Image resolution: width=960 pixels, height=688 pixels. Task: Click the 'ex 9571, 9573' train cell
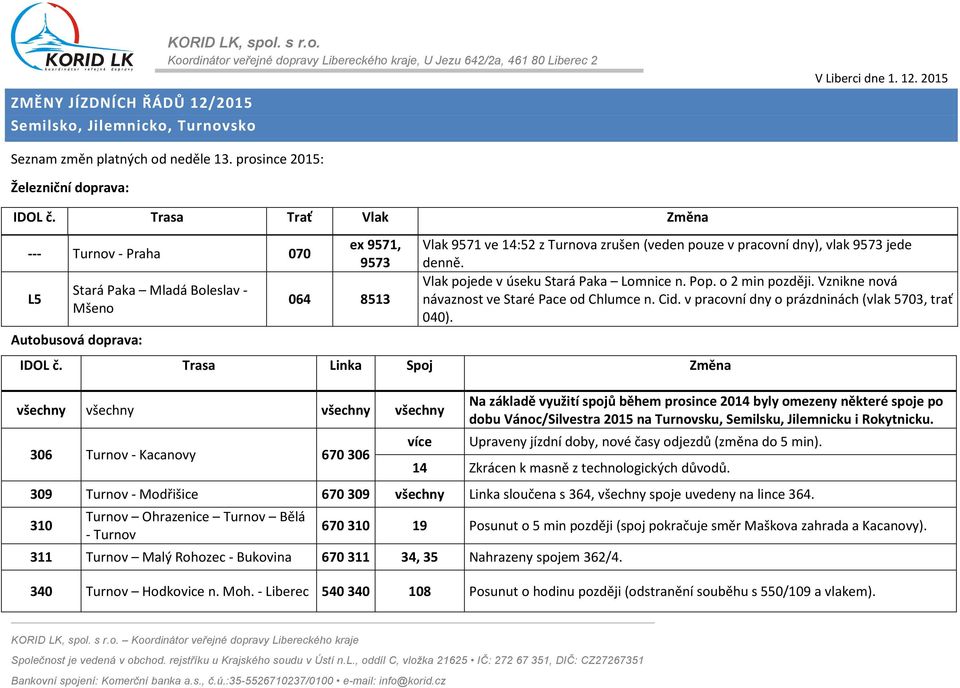(x=375, y=253)
